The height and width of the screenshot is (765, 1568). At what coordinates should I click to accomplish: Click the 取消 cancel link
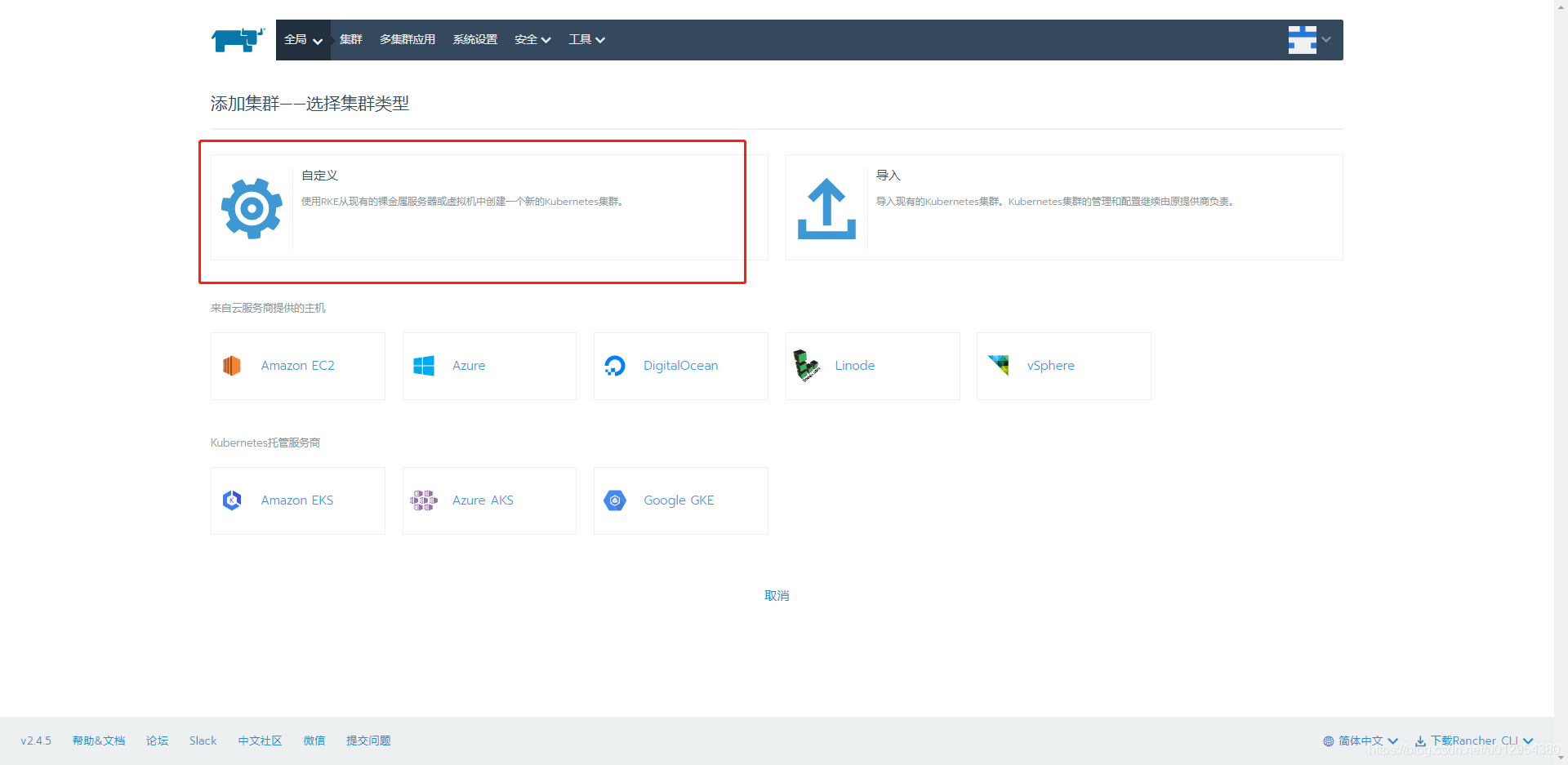pos(777,596)
